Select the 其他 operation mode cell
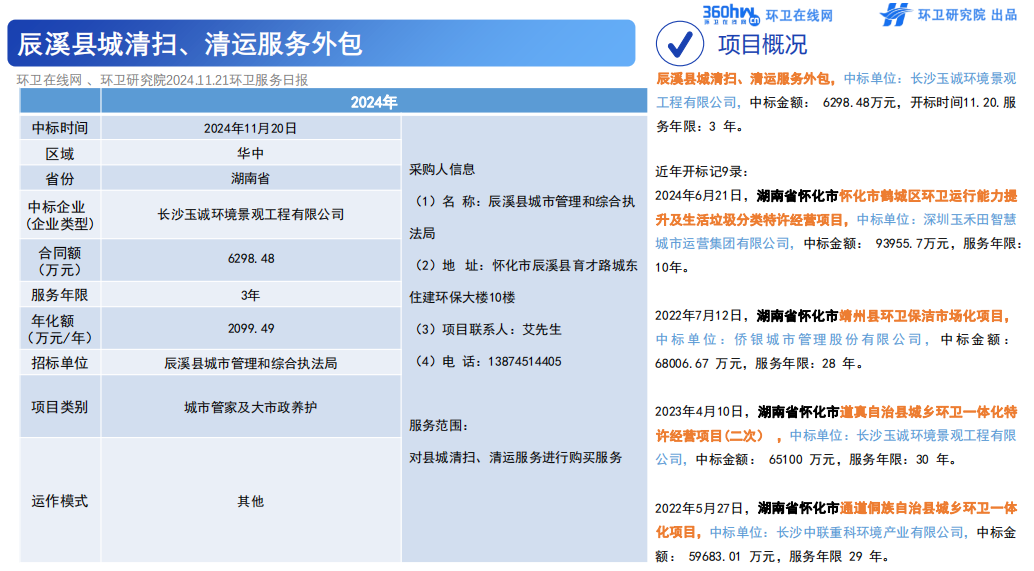The image size is (1034, 571). pyautogui.click(x=251, y=501)
